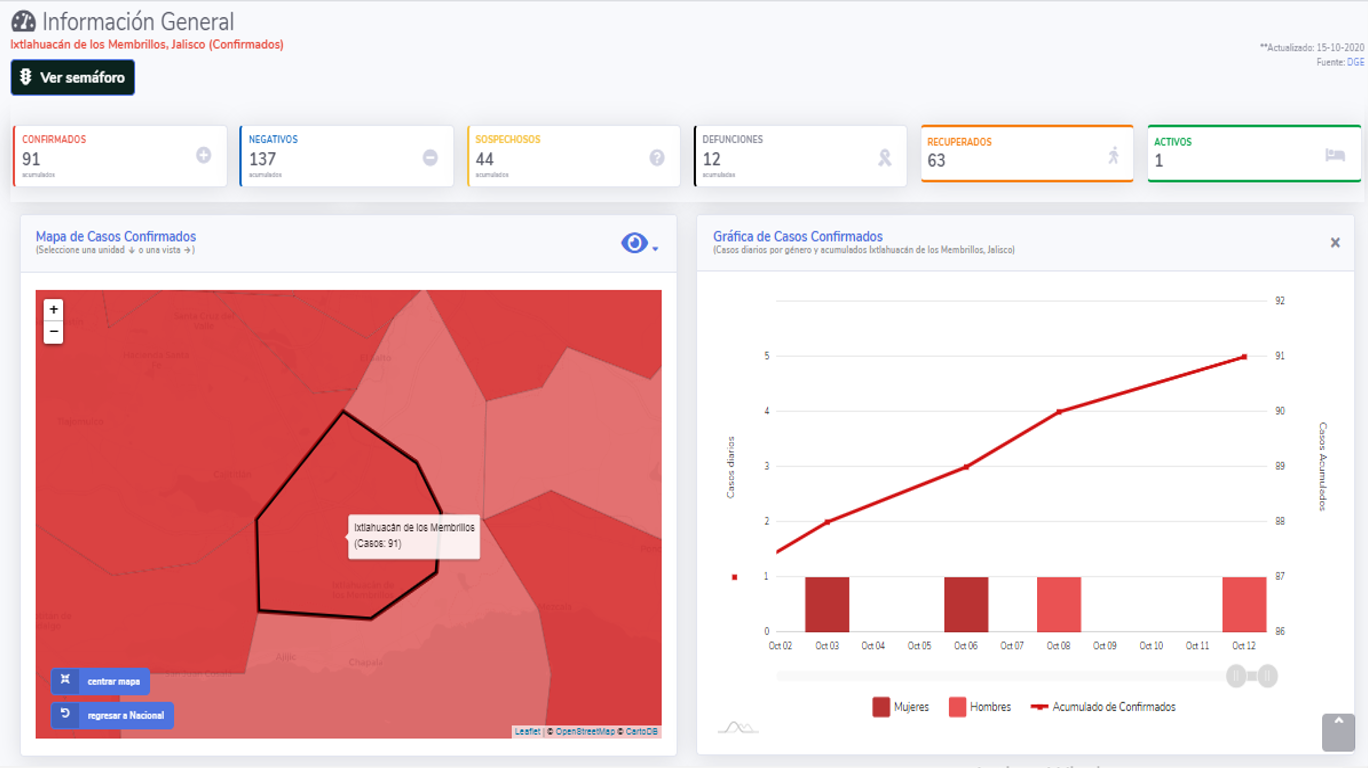The image size is (1368, 768).
Task: Toggle Mujeres series in chart legend
Action: click(x=900, y=707)
